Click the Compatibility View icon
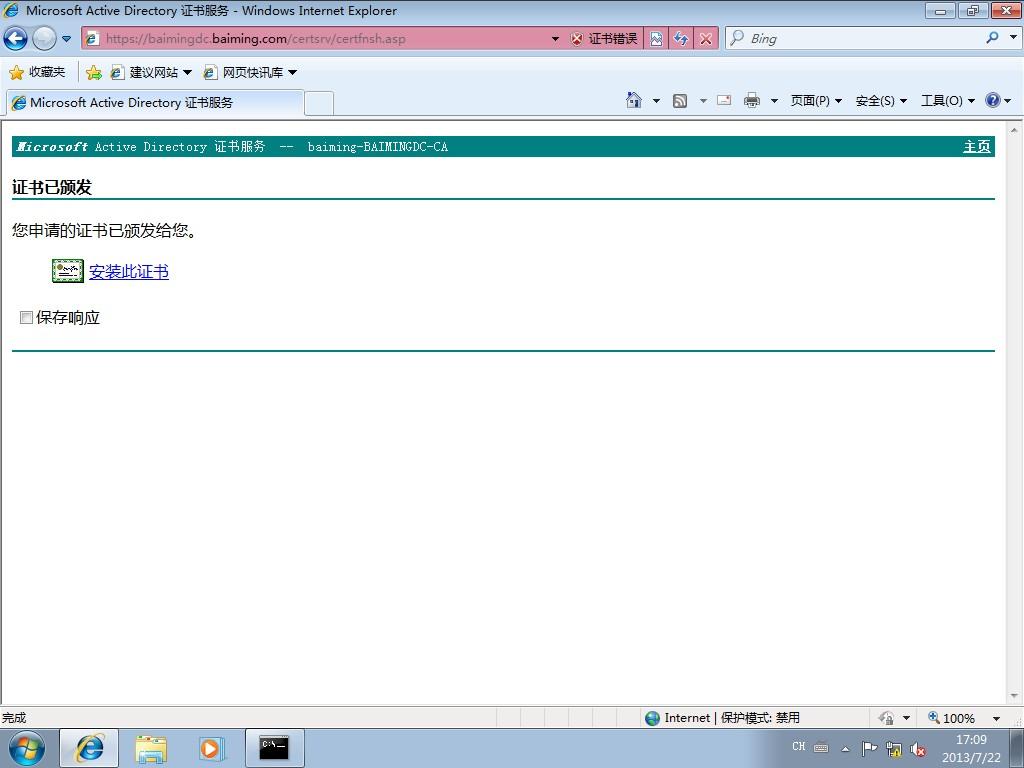The height and width of the screenshot is (768, 1024). pos(656,39)
